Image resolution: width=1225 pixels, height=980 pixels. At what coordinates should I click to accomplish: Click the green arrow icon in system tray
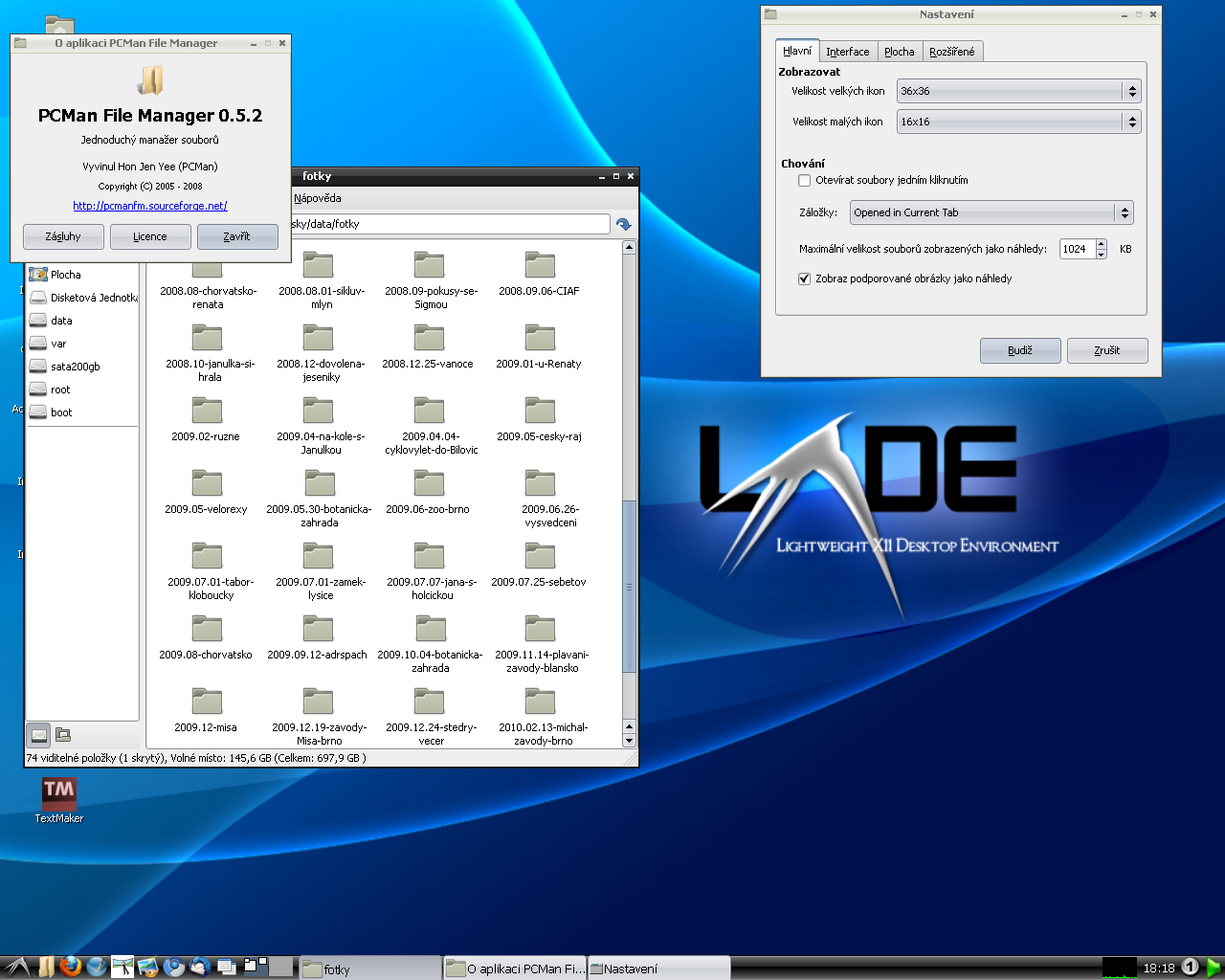pyautogui.click(x=1214, y=968)
